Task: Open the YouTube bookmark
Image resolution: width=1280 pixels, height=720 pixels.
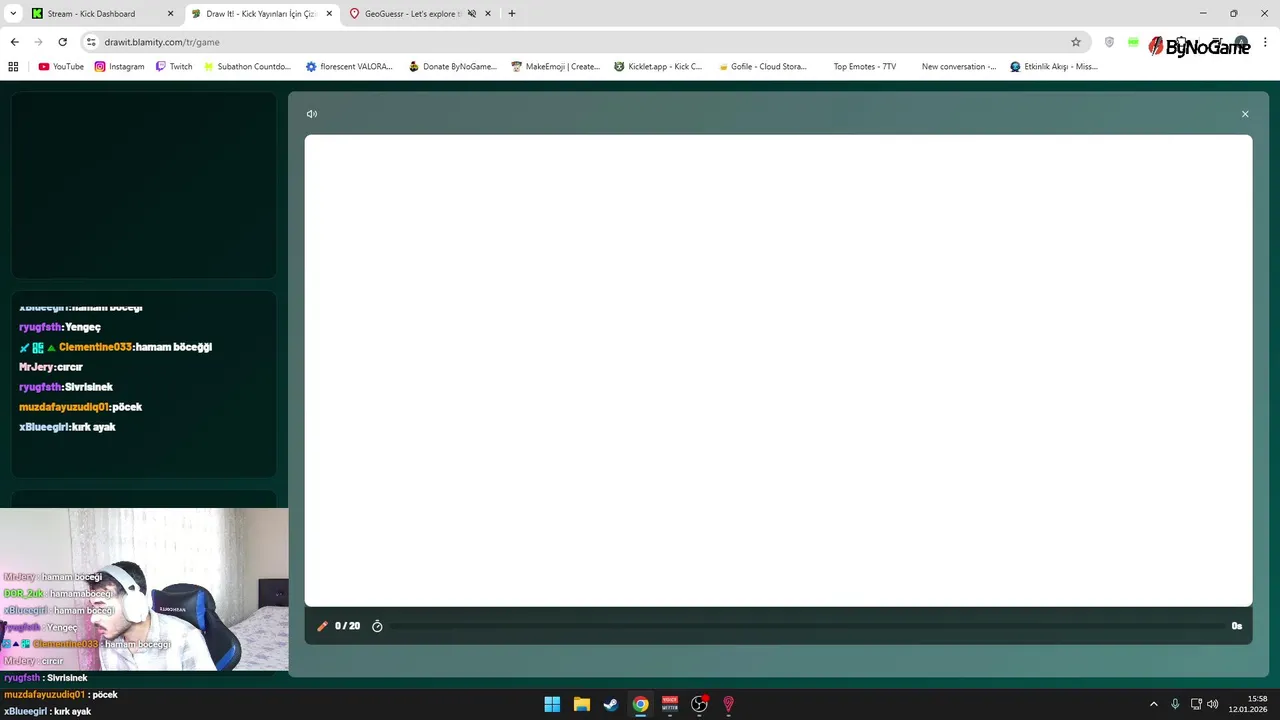Action: coord(61,67)
